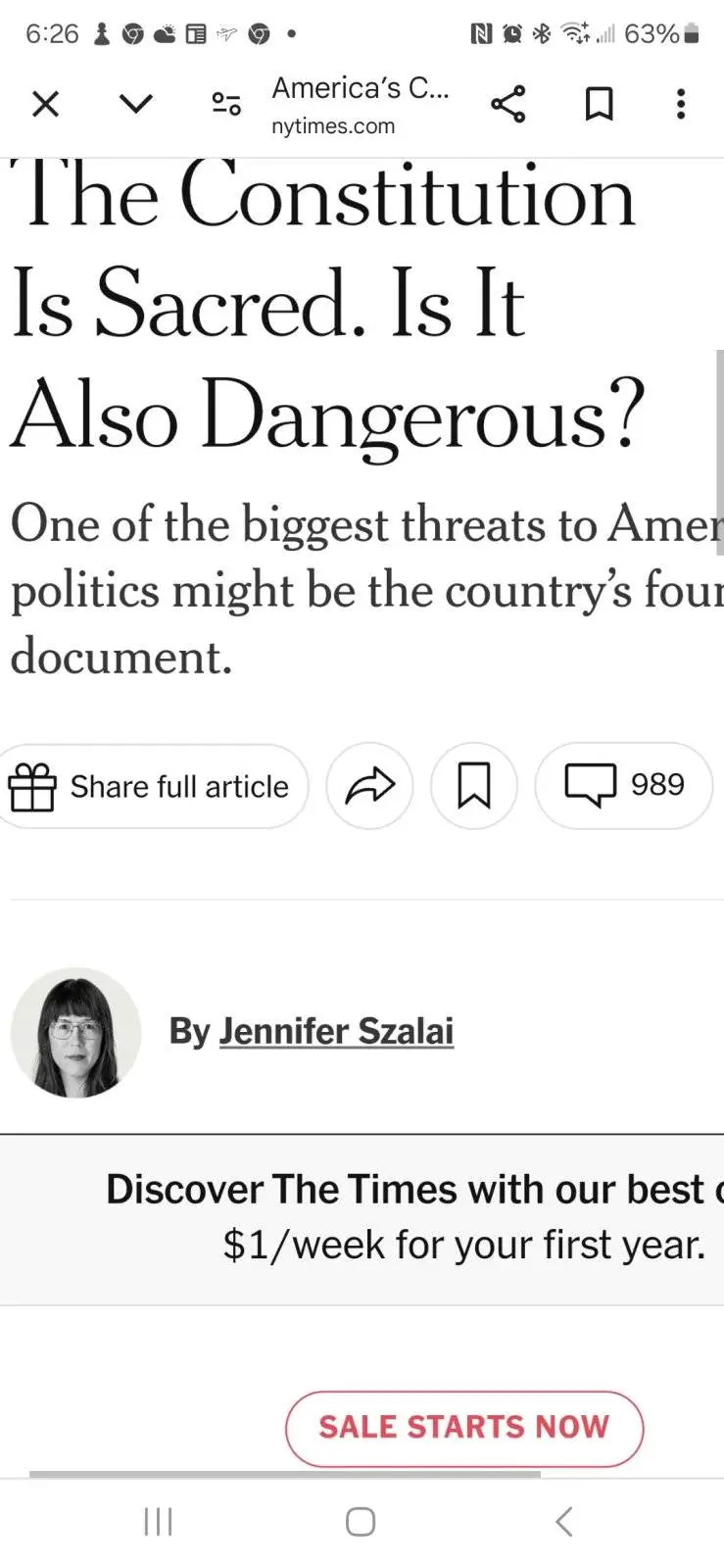
Task: Tap the battery status indicator
Action: [x=692, y=34]
